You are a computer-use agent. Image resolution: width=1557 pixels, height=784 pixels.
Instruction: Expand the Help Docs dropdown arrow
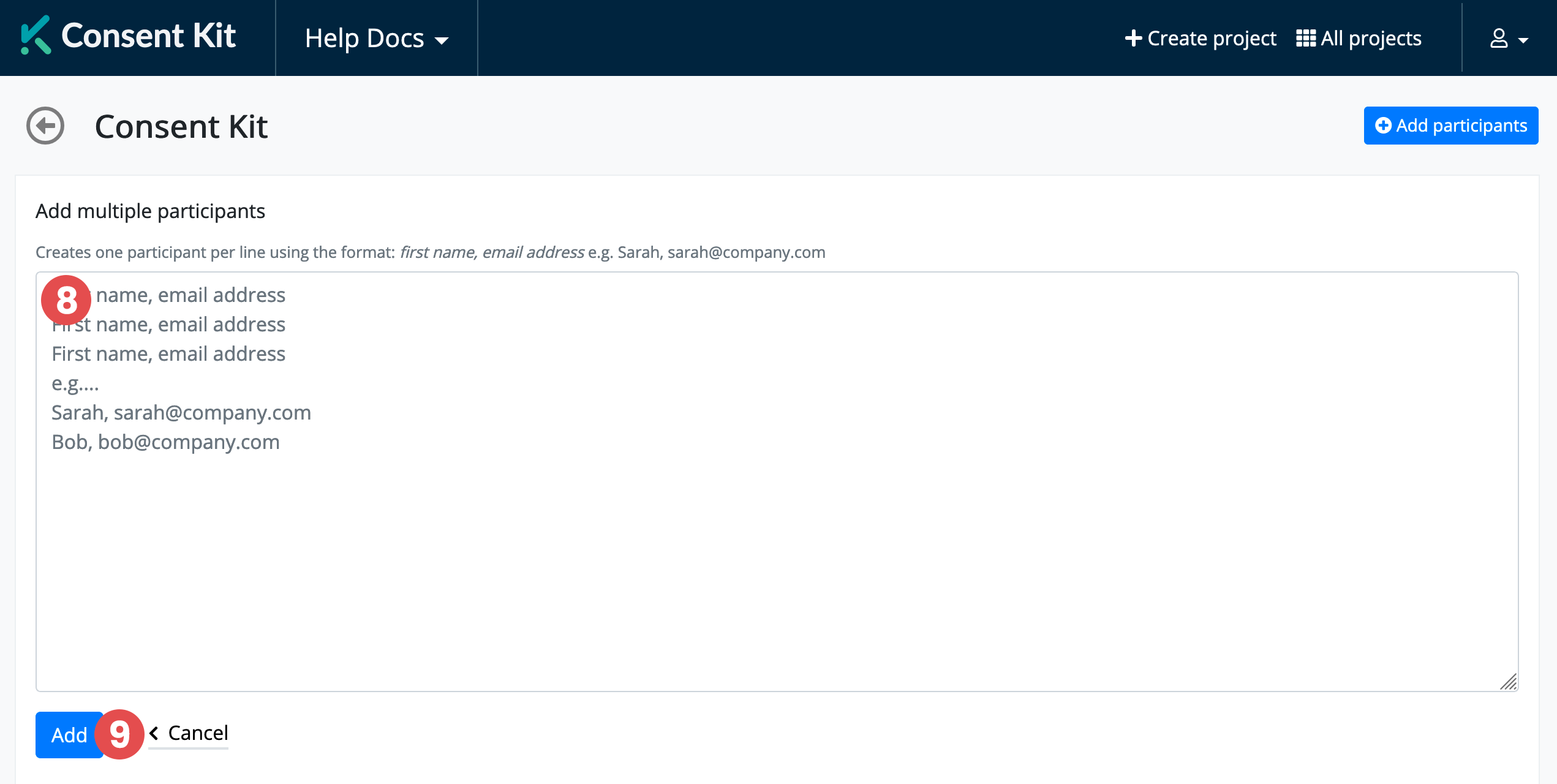(x=442, y=40)
